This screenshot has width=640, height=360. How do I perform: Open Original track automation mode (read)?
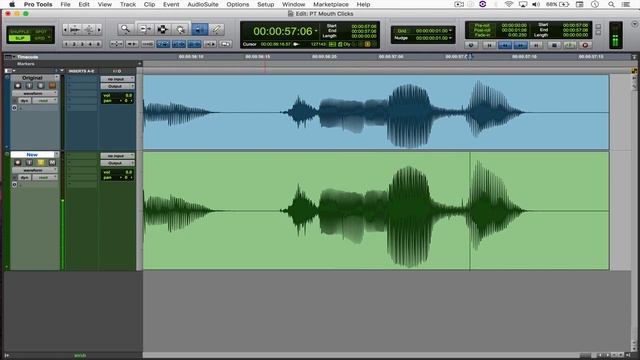click(x=44, y=100)
